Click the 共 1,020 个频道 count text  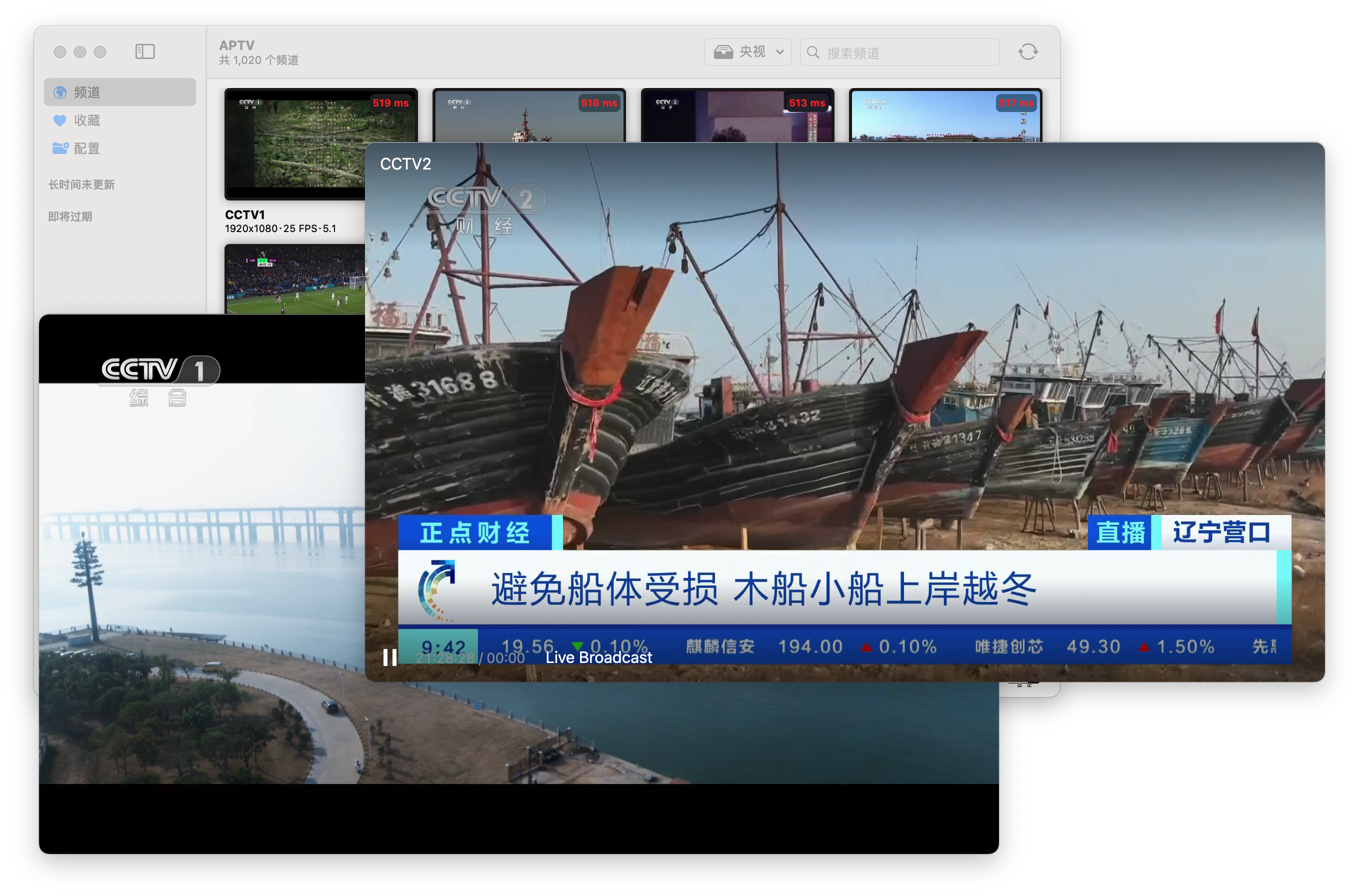[x=258, y=60]
